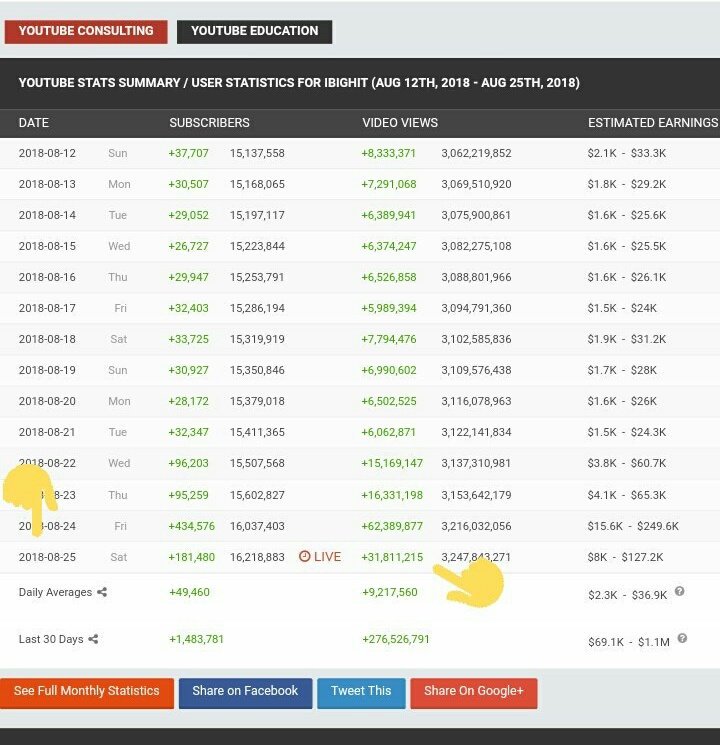Click total views 3,137,310,981
The width and height of the screenshot is (720, 745).
pyautogui.click(x=476, y=463)
